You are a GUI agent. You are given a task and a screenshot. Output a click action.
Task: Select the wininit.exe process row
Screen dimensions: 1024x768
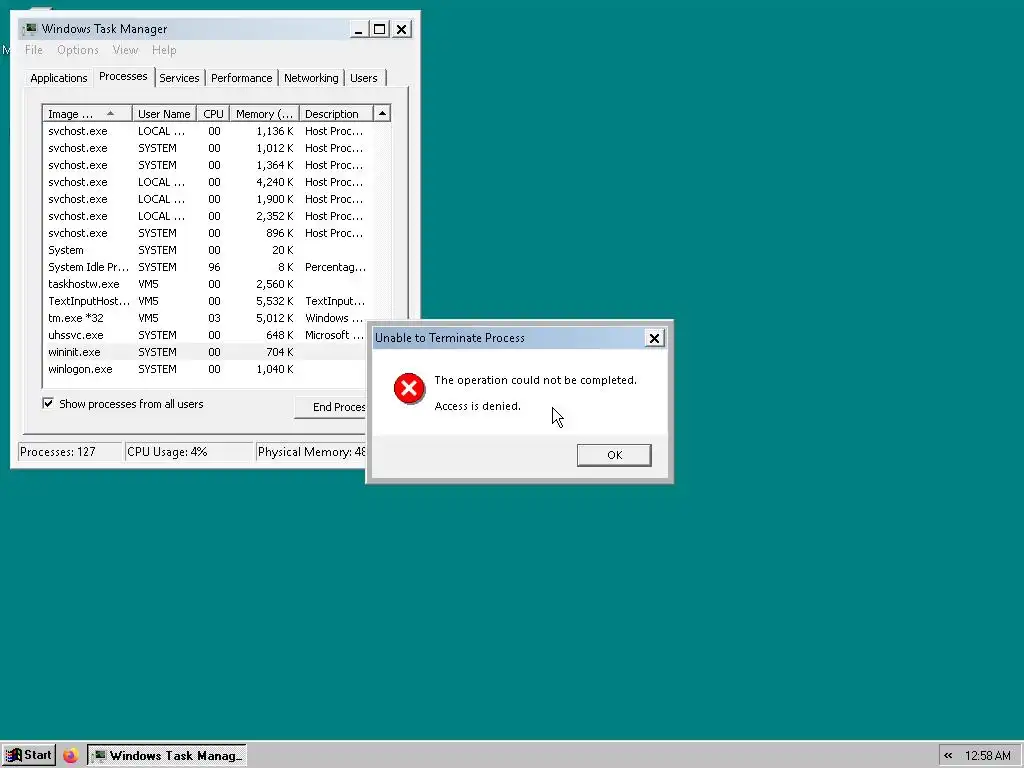click(x=206, y=352)
